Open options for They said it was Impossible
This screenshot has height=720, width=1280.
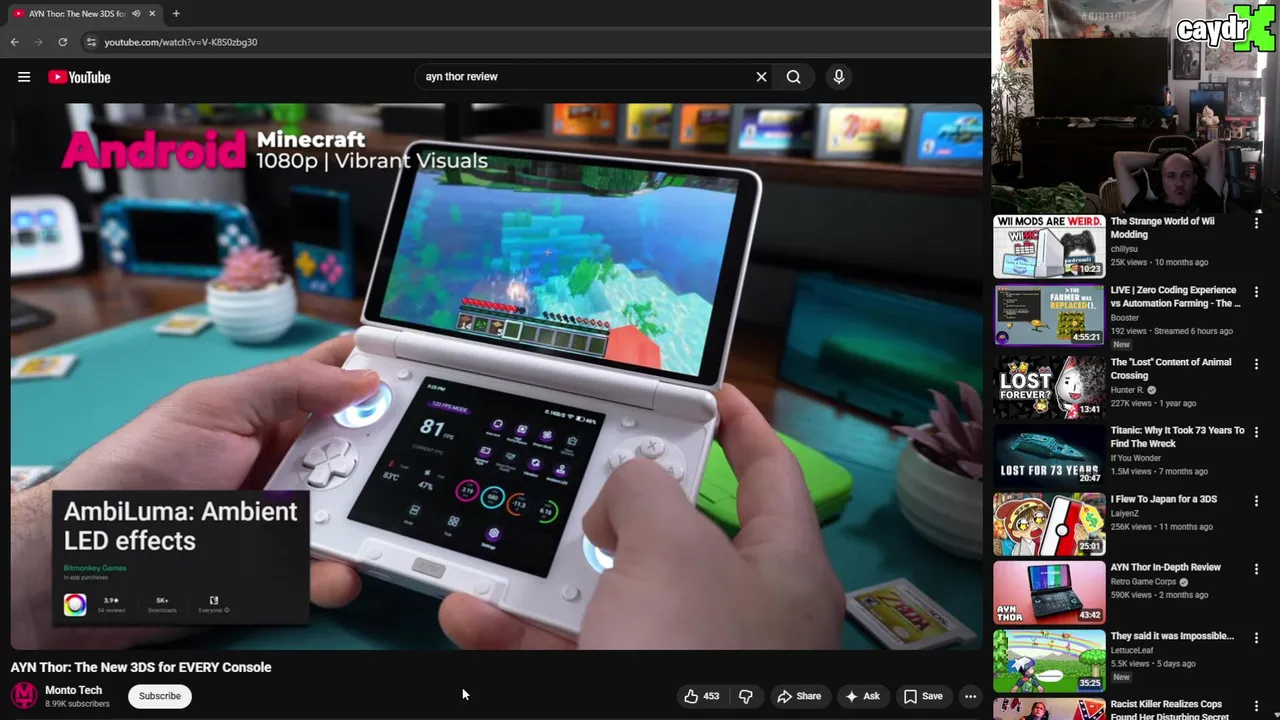1257,637
